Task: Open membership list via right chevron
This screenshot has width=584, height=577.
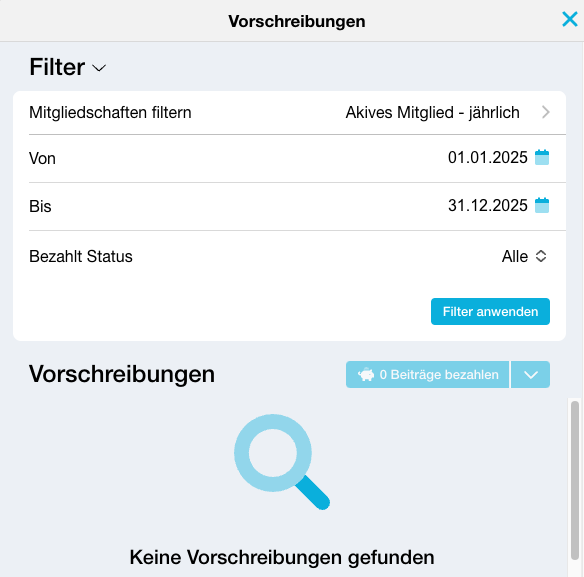Action: click(546, 112)
